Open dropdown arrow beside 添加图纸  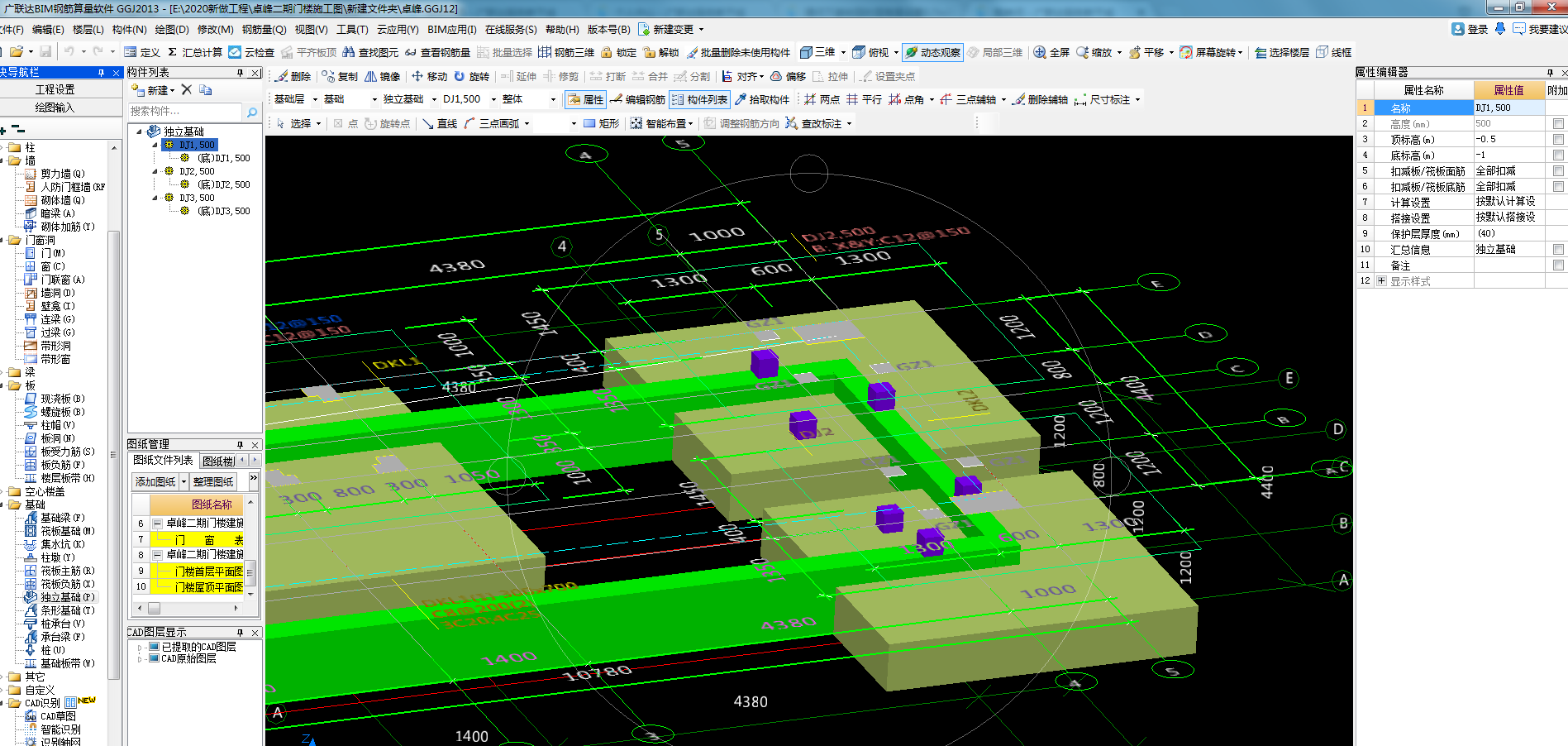tap(183, 481)
